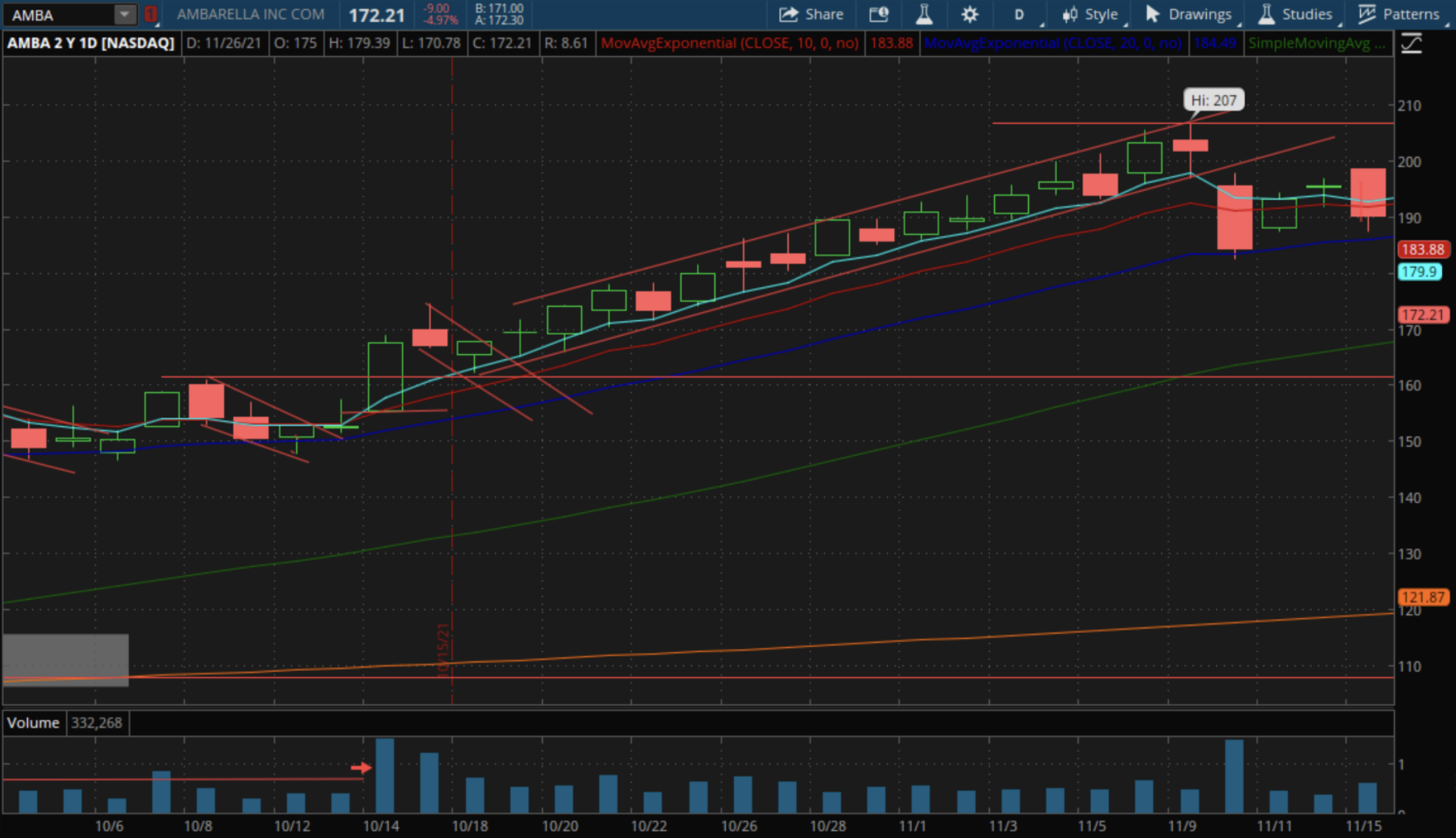1456x838 pixels.
Task: Open the Style candlestick menu
Action: (1090, 14)
